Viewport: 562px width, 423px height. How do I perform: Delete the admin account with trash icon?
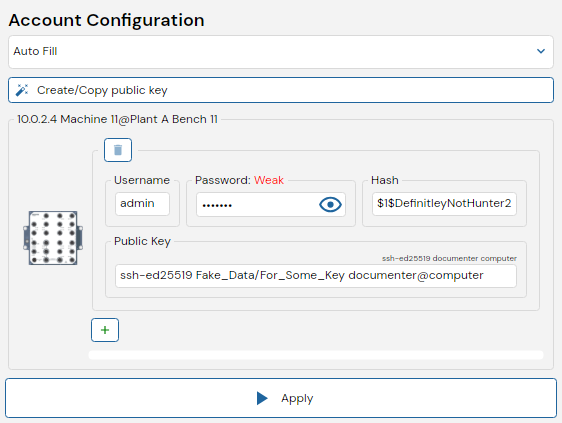(118, 150)
